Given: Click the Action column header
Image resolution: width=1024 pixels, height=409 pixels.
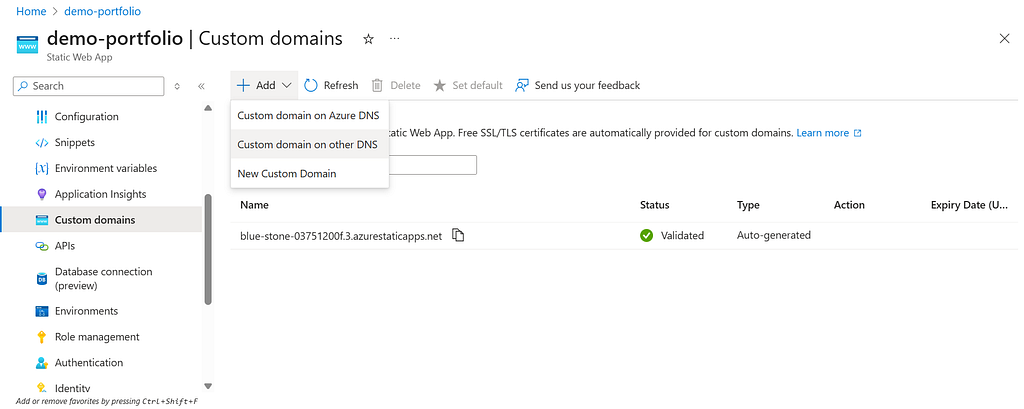Looking at the screenshot, I should tap(849, 204).
